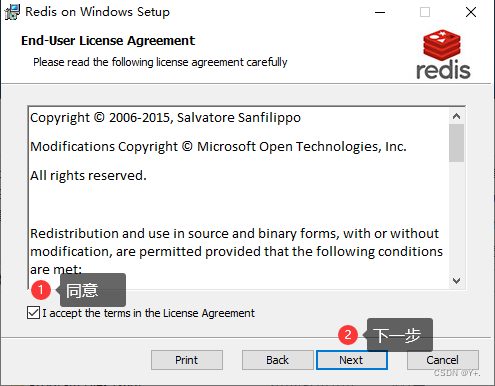Click the Redis installer icon in title bar
Viewport: 495px width, 386px height.
pyautogui.click(x=12, y=12)
